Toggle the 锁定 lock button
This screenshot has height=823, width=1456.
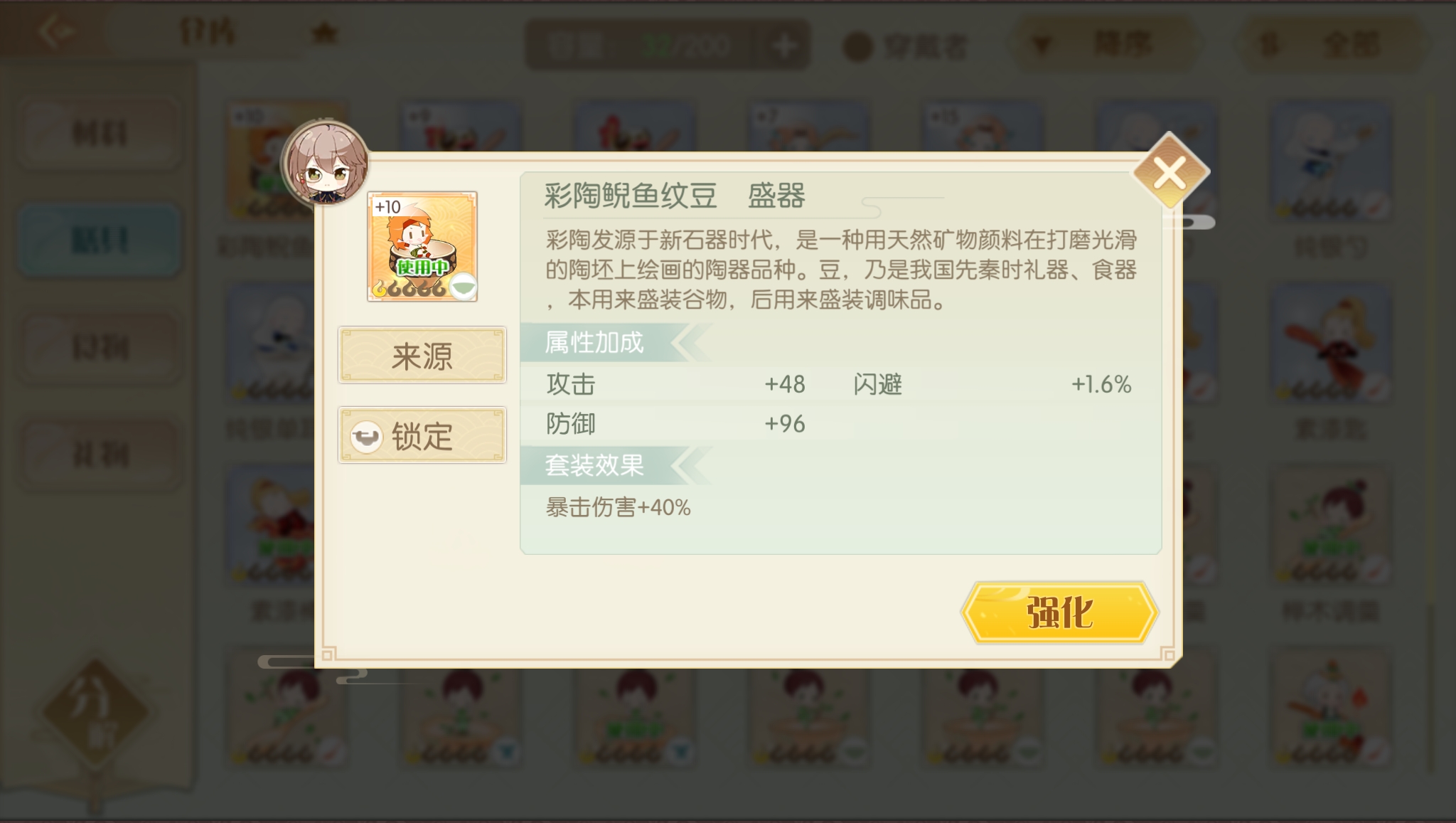coord(422,435)
